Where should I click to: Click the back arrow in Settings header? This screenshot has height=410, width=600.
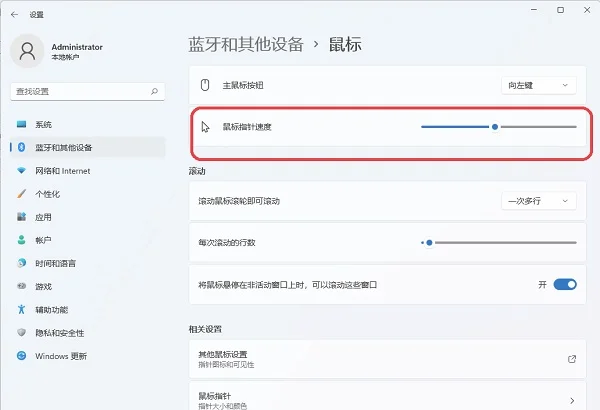15,15
